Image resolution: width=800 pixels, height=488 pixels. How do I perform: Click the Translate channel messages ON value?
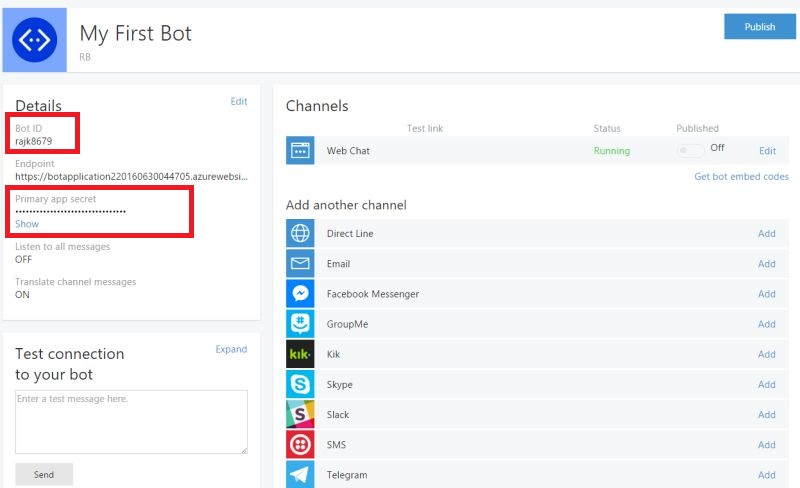(x=22, y=295)
